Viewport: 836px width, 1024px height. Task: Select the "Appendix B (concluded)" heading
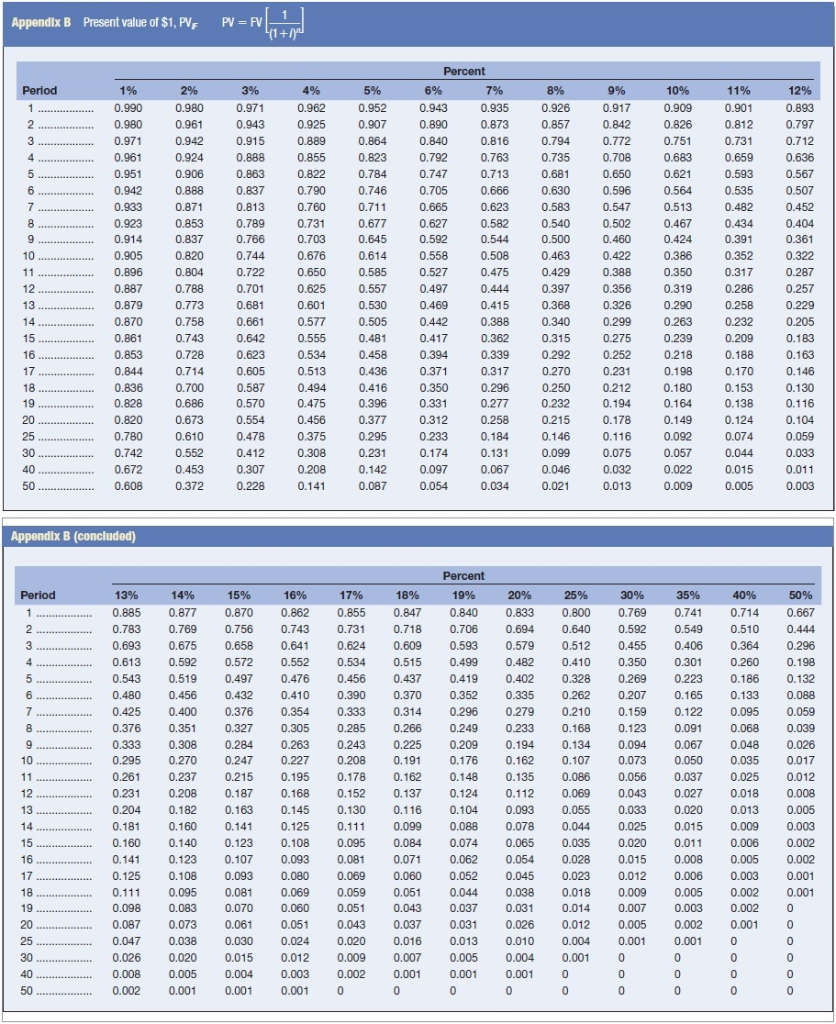click(73, 536)
